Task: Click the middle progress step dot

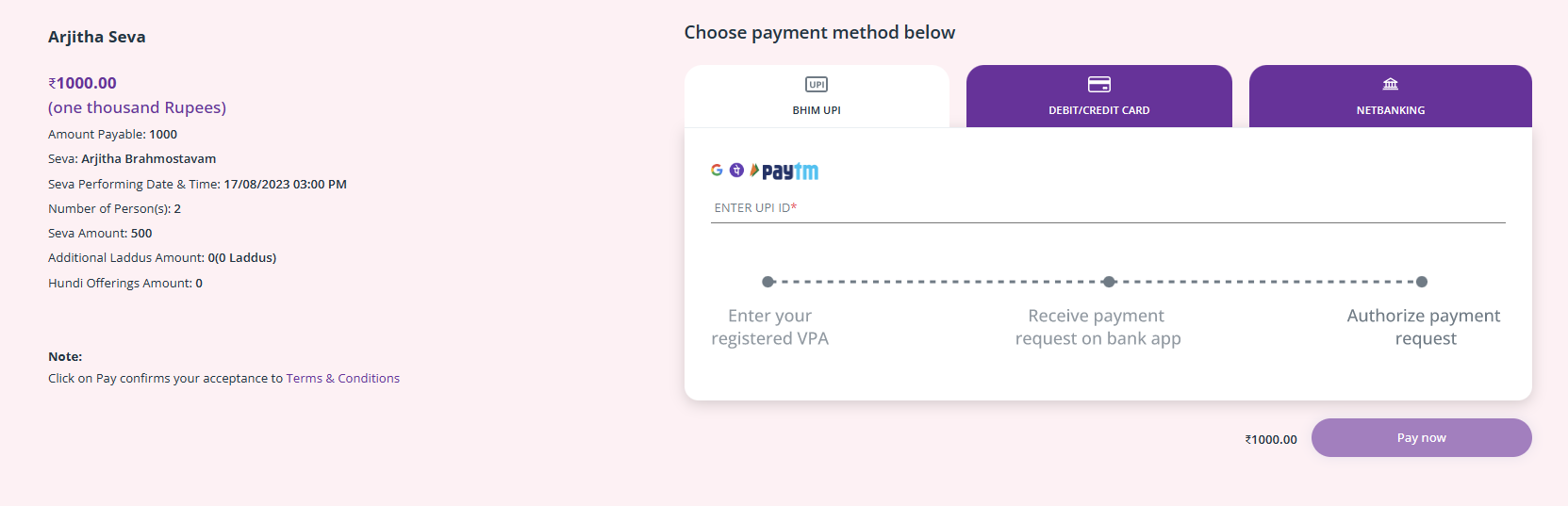Action: (x=1109, y=282)
